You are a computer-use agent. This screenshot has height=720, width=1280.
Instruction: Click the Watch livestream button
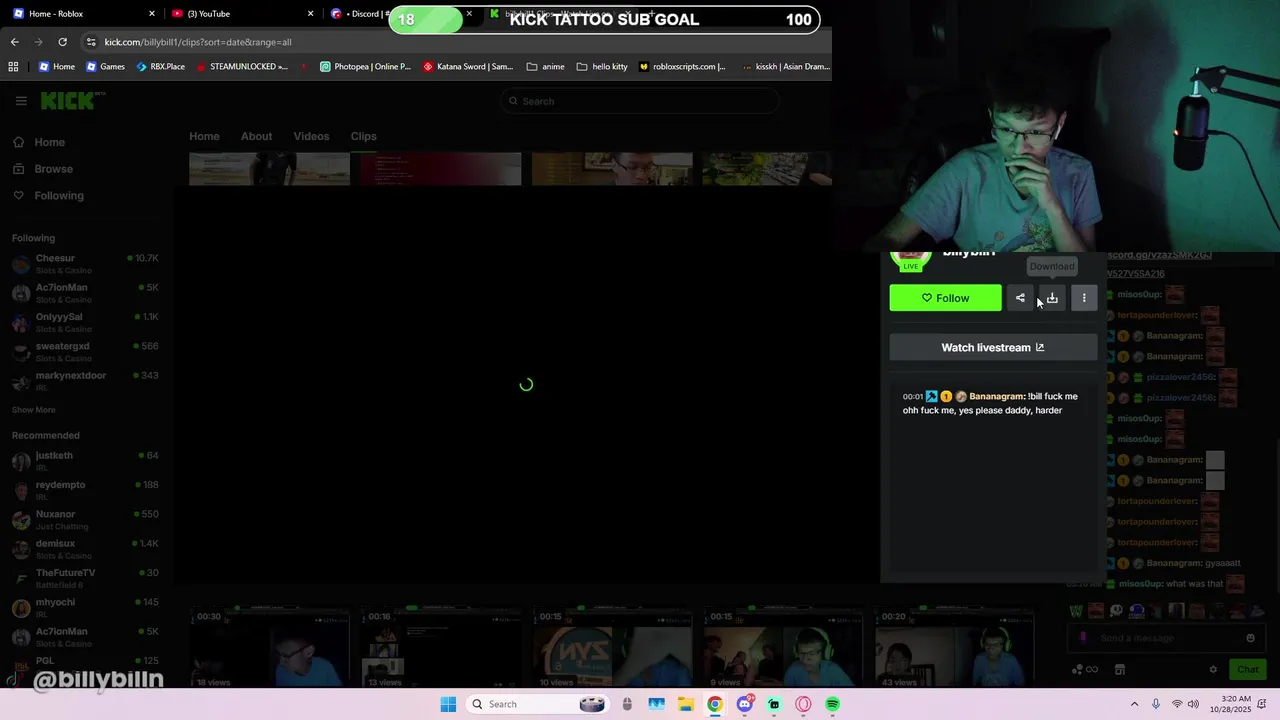pyautogui.click(x=993, y=347)
